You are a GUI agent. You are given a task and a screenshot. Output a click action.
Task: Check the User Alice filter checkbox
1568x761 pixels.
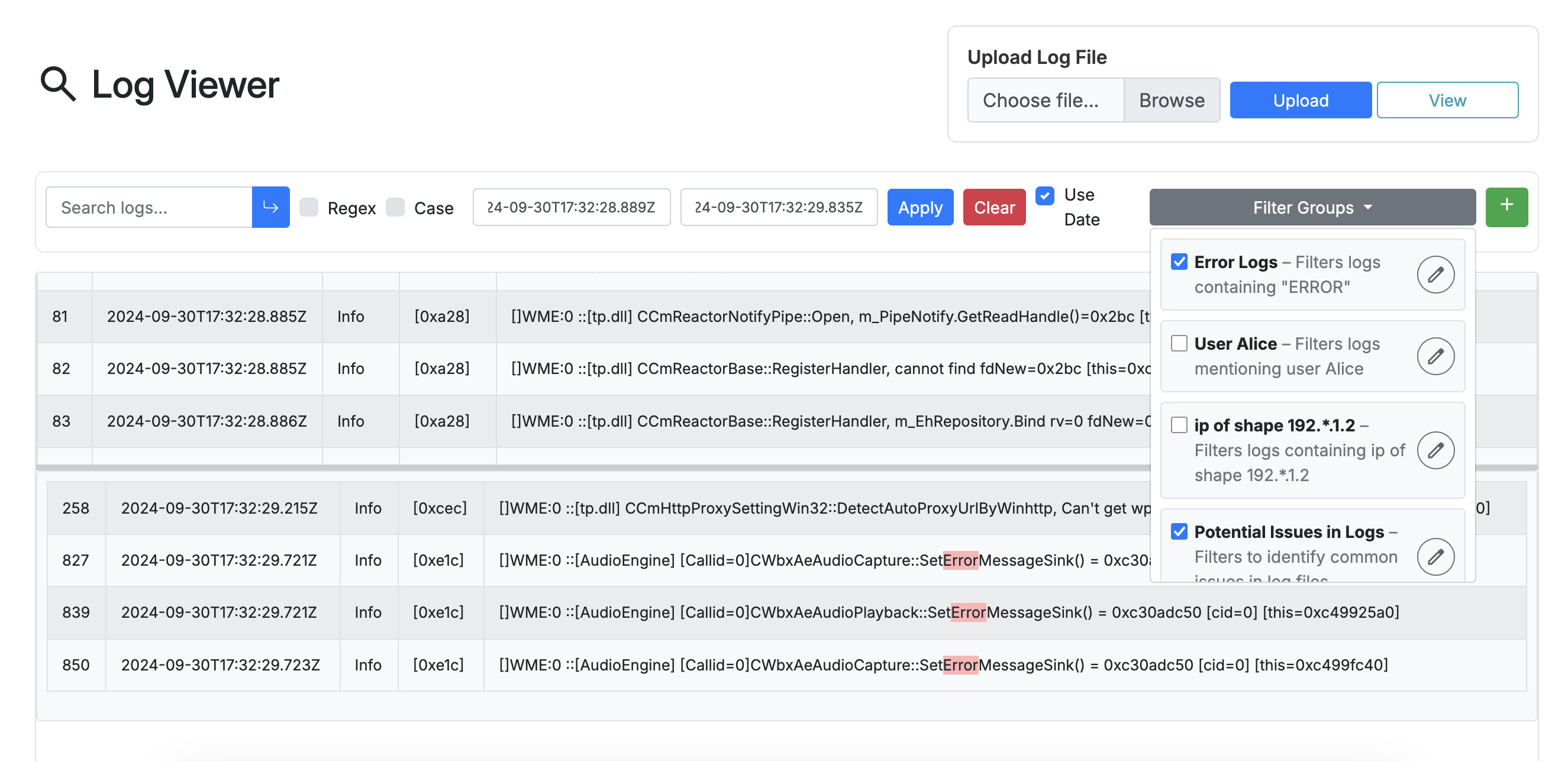[1179, 343]
